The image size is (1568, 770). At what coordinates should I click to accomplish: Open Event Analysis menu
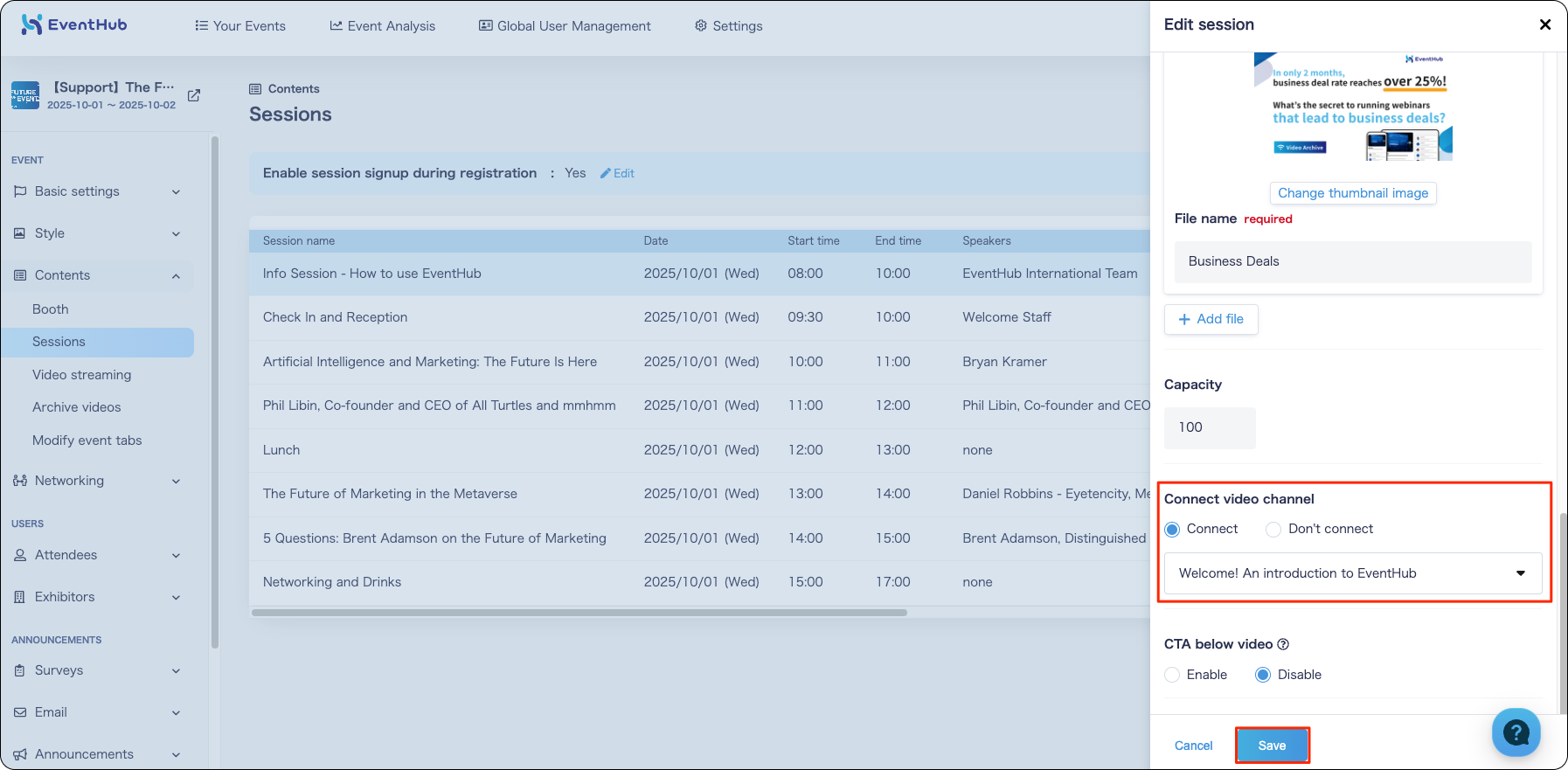tap(382, 26)
